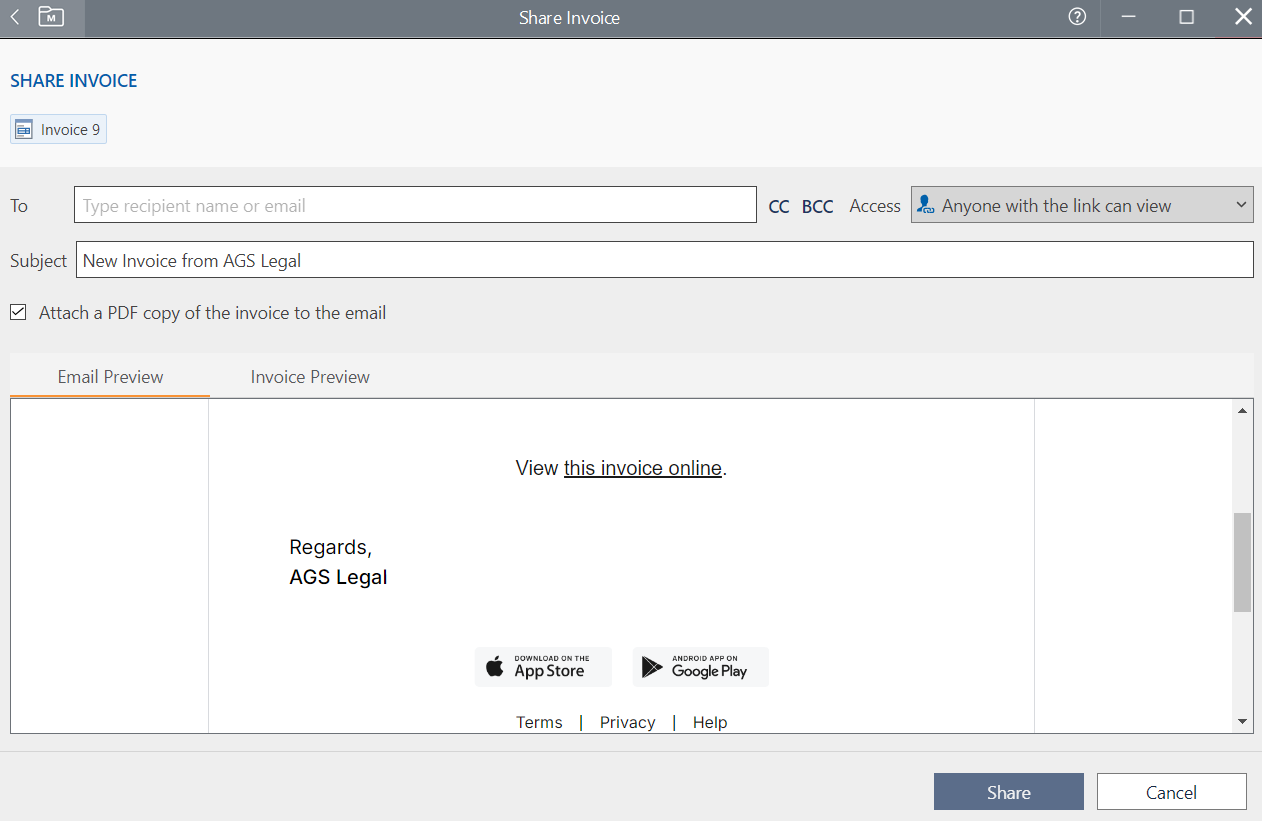Uncheck Attach a PDF copy checkbox
The width and height of the screenshot is (1262, 821).
click(18, 313)
